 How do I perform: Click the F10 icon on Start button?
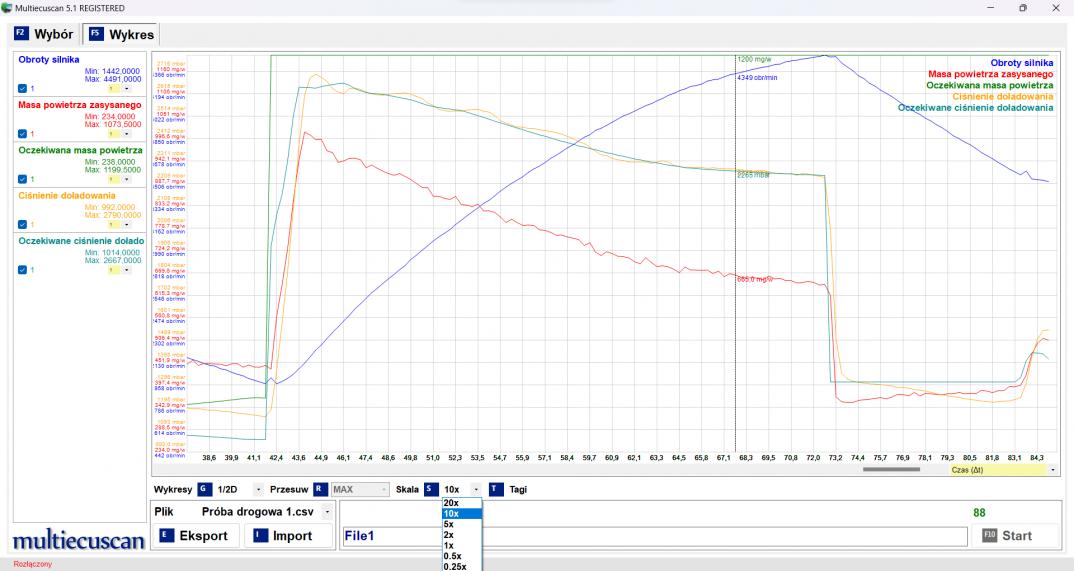click(x=990, y=535)
